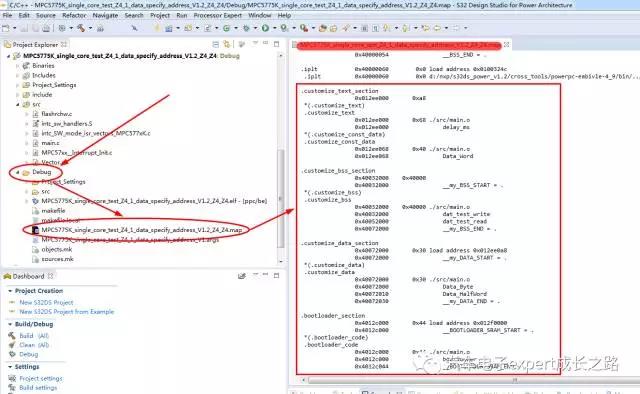Click the Project settings link
Viewport: 640px width, 394px height.
(x=41, y=378)
